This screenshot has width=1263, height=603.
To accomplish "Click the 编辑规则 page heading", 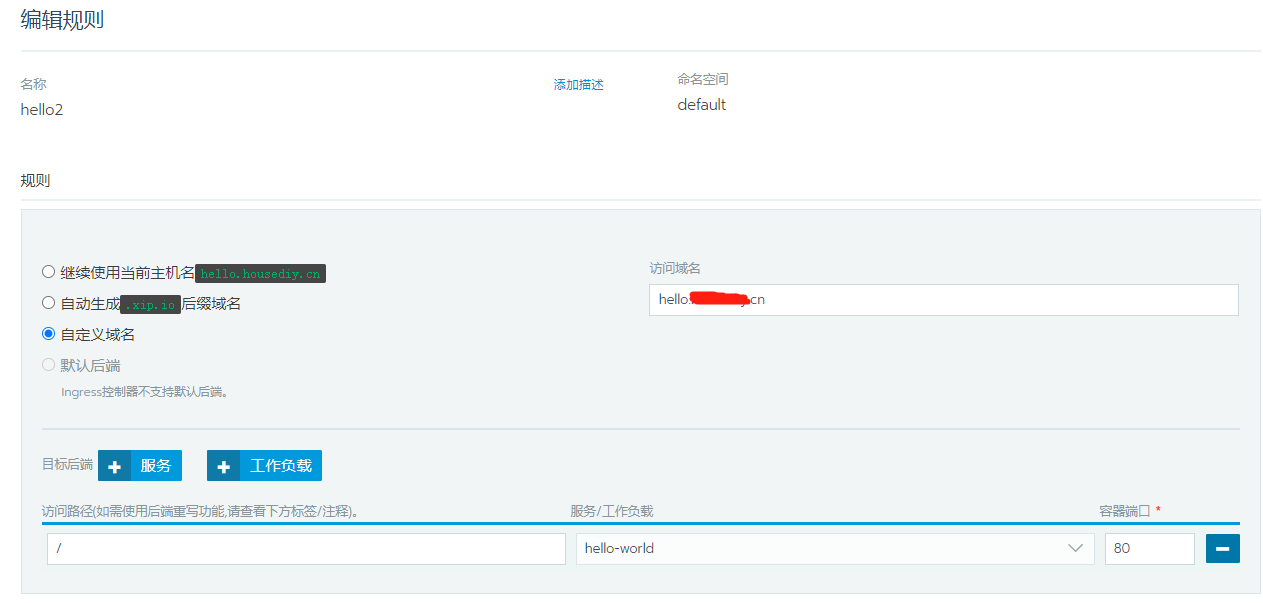I will (x=62, y=20).
